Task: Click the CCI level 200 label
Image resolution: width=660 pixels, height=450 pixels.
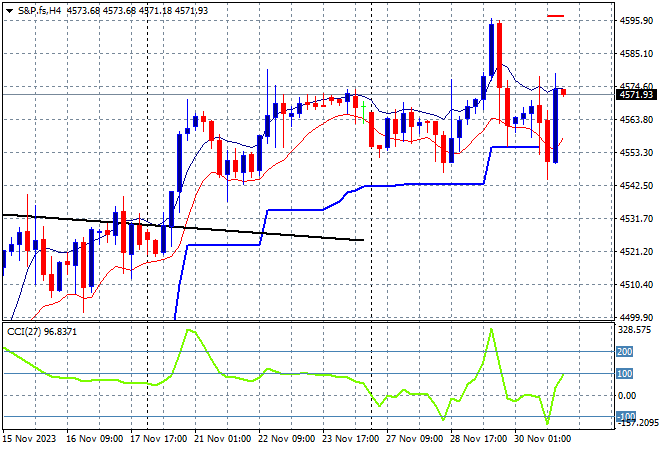Action: click(x=624, y=351)
